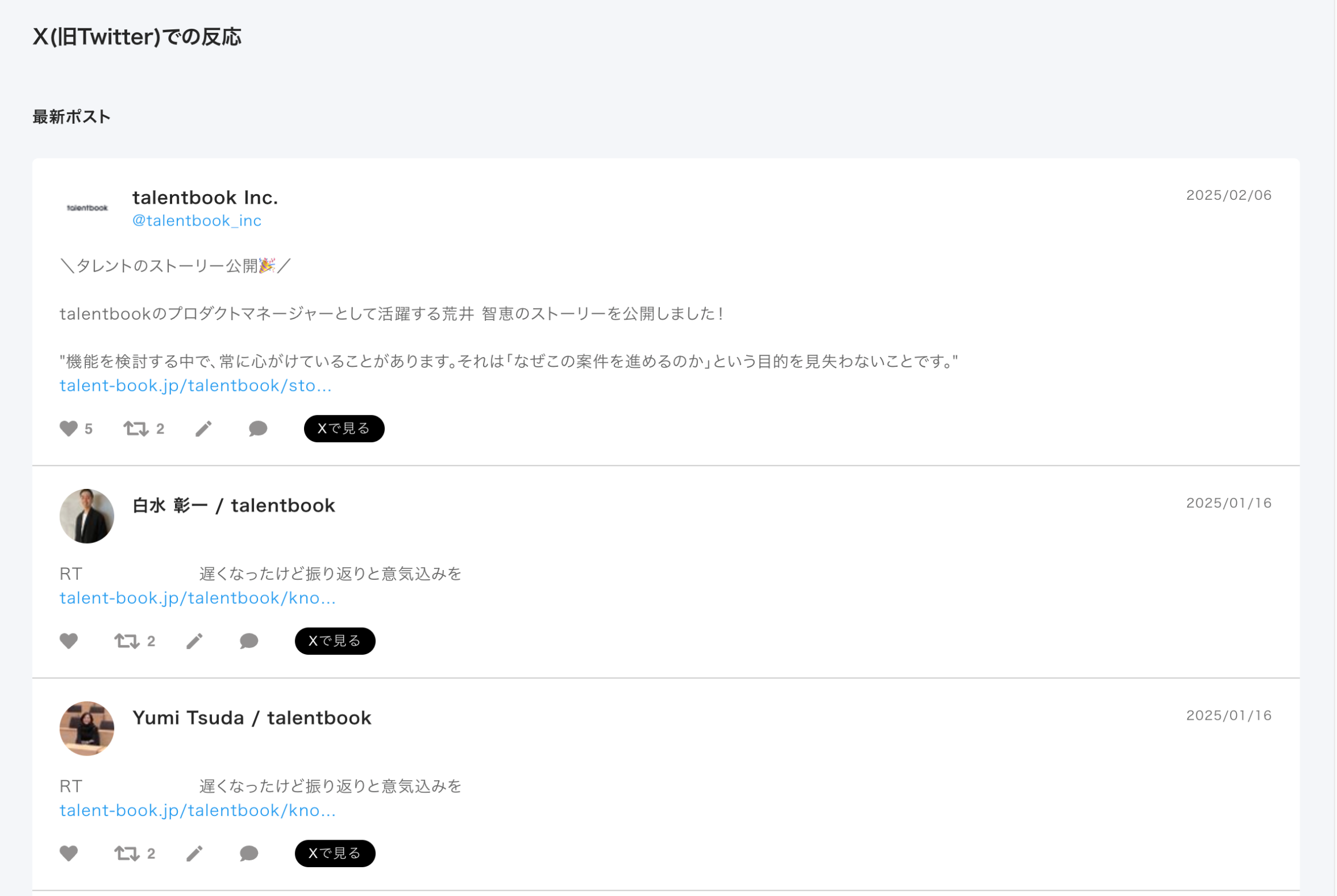Open talent-book.jp/talentbook/sto... story link
Viewport: 1337px width, 896px height.
click(195, 386)
